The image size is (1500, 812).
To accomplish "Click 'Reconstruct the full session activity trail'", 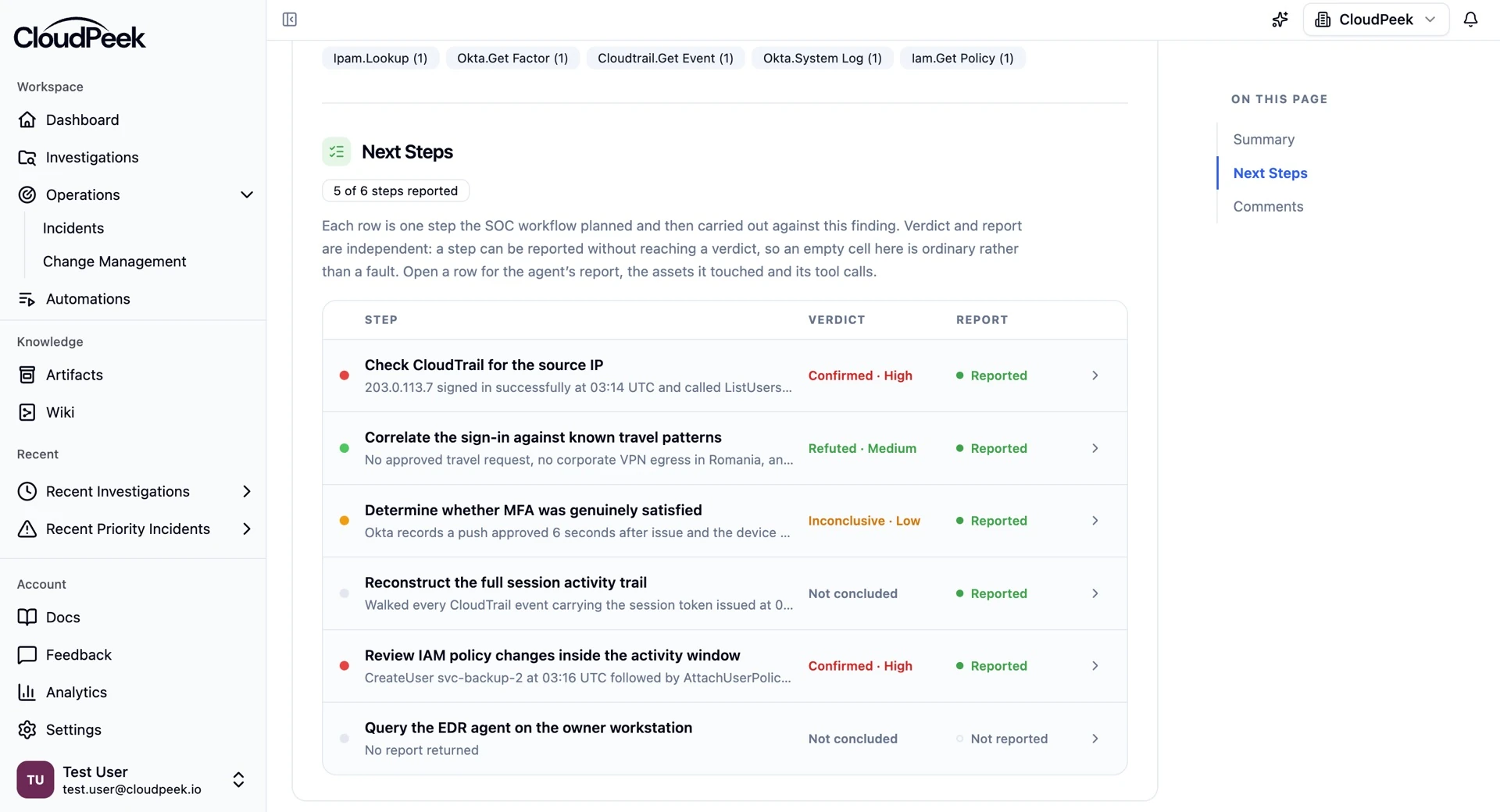I will 505,582.
